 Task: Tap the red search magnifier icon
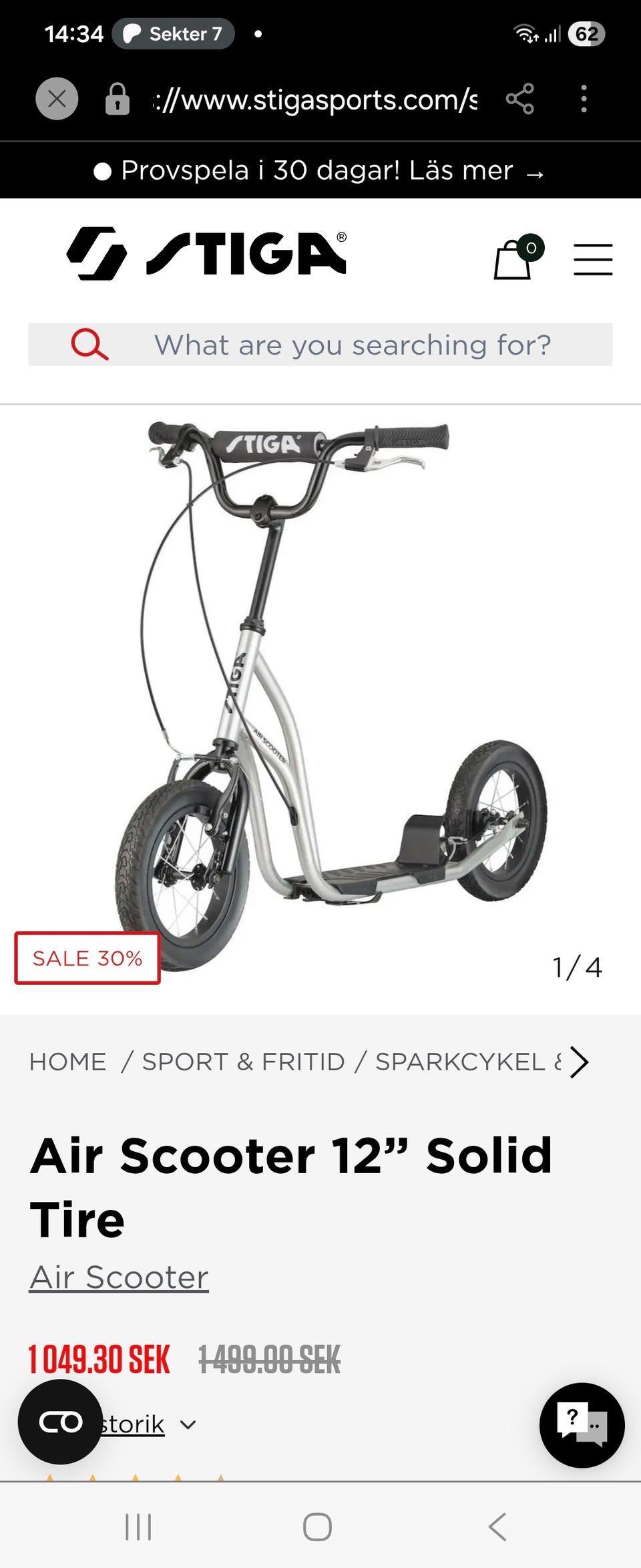(x=89, y=345)
